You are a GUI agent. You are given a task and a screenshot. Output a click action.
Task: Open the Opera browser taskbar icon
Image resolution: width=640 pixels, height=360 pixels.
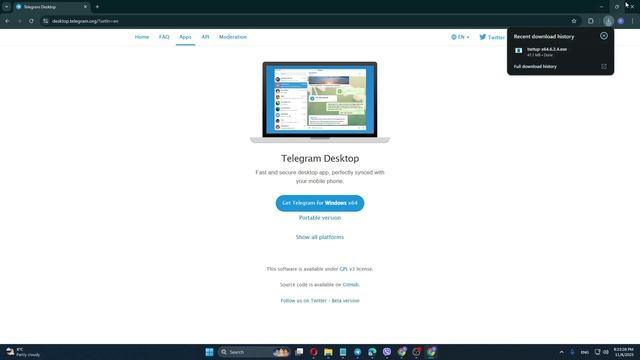(313, 352)
